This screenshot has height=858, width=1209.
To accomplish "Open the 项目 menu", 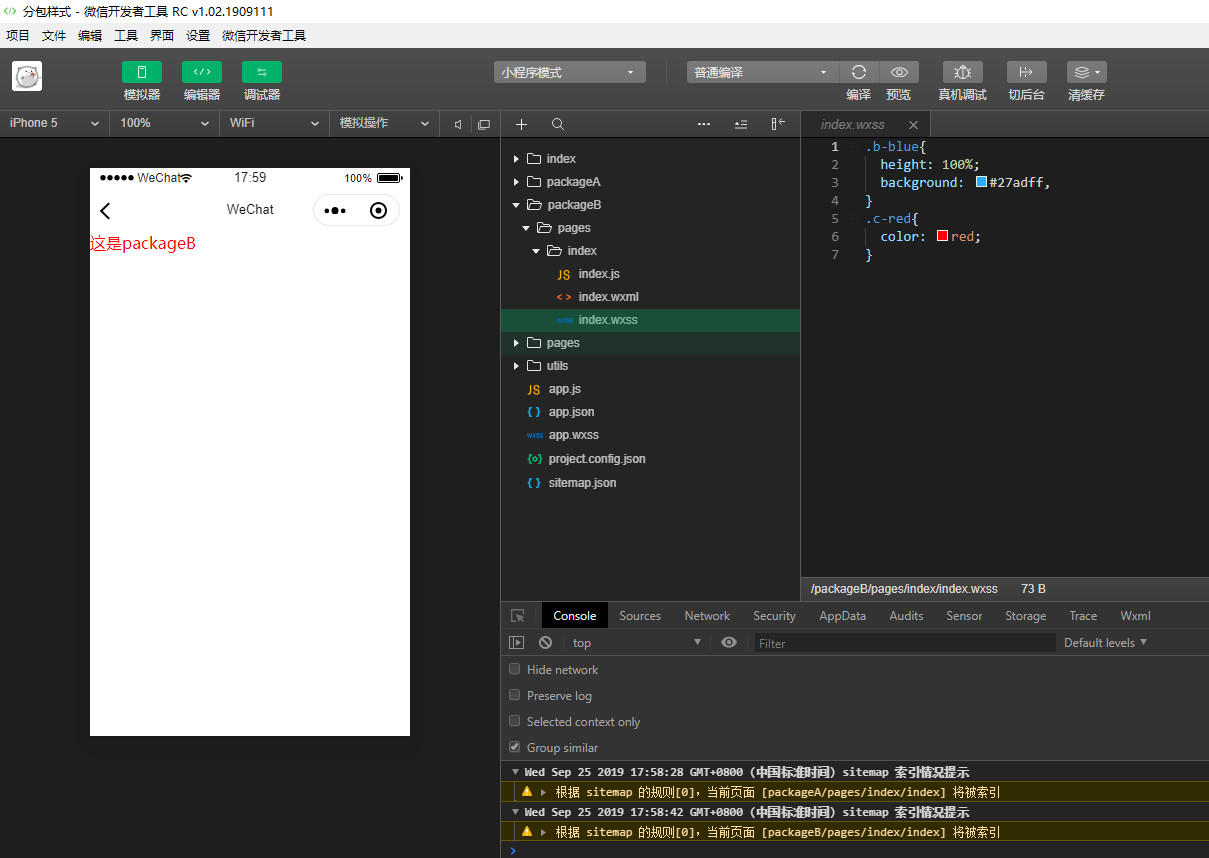I will click(x=18, y=35).
